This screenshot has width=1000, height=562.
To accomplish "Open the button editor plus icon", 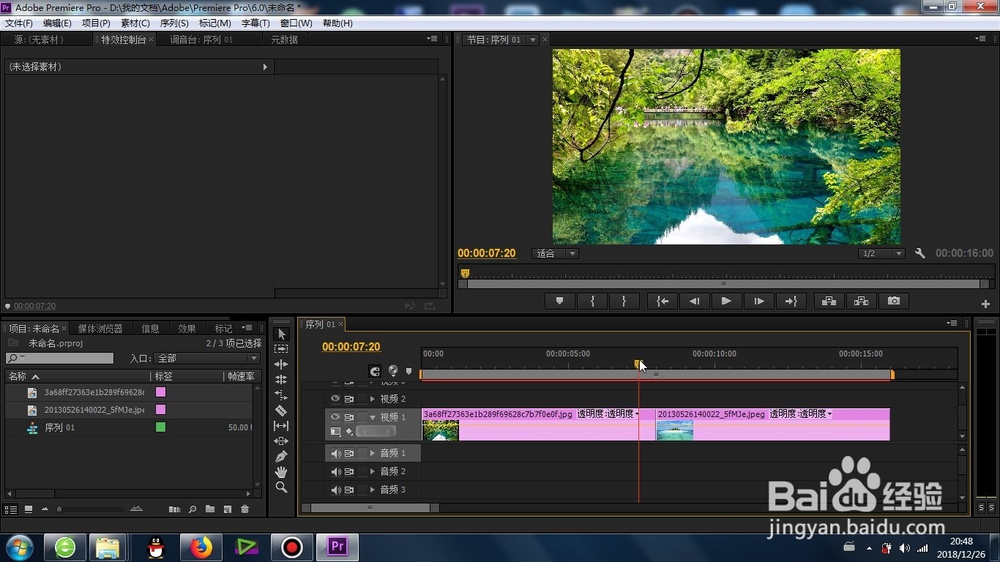I will pyautogui.click(x=985, y=304).
